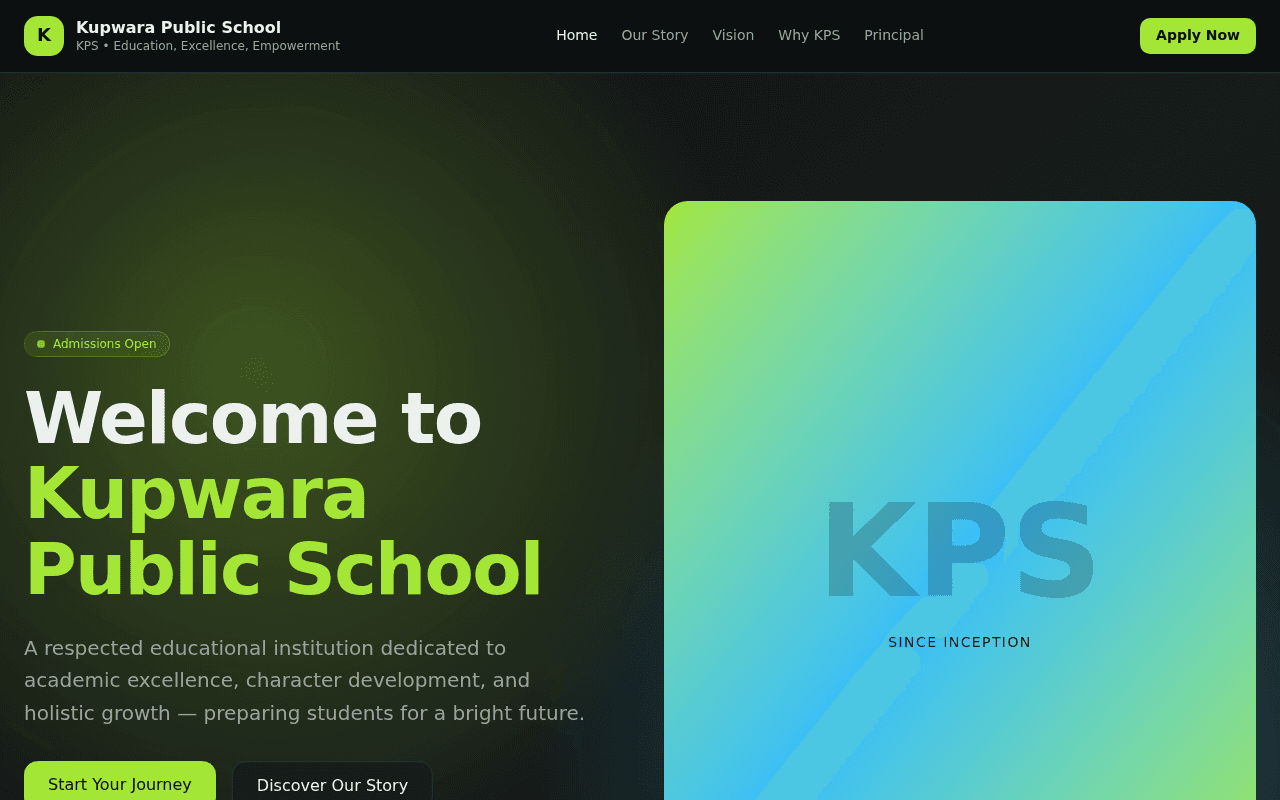Click the paragraph starting 'A respected educational institution'
The width and height of the screenshot is (1280, 800).
click(x=304, y=680)
